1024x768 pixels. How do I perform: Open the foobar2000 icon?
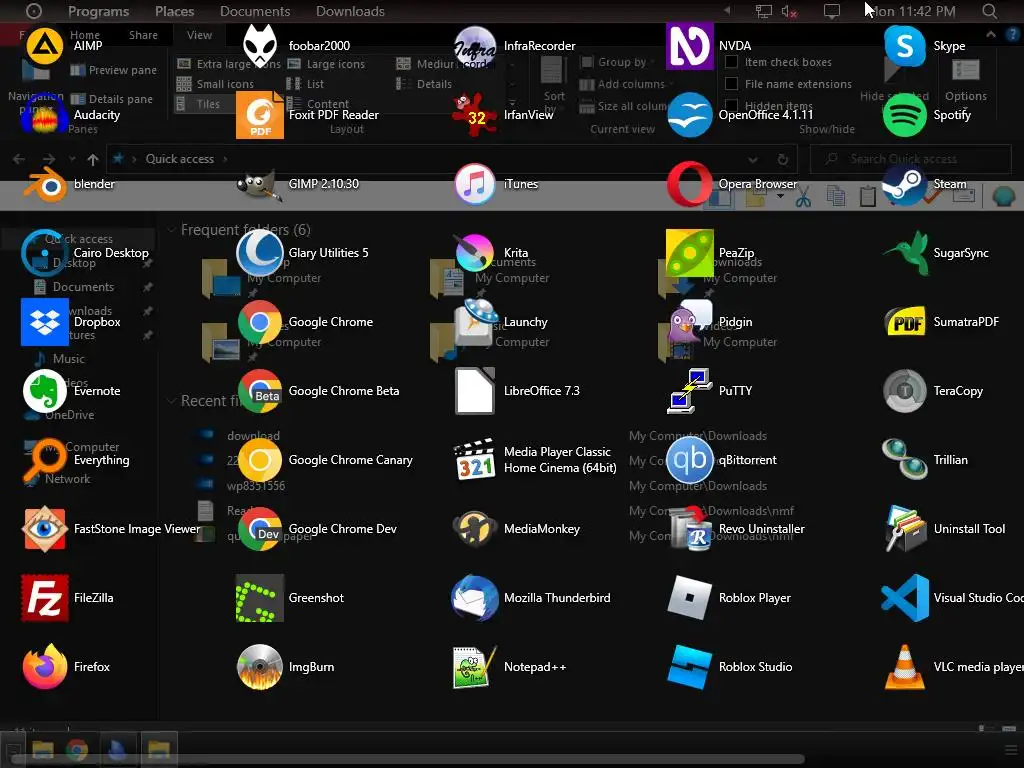point(259,46)
